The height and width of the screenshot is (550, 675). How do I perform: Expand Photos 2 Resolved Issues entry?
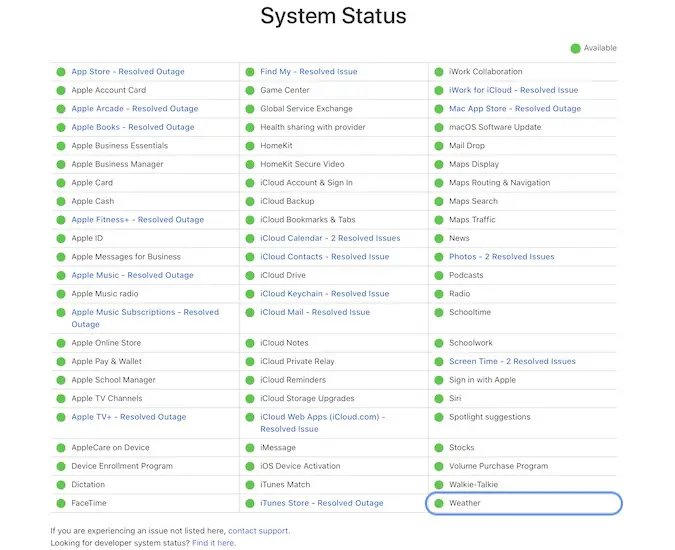click(x=501, y=257)
